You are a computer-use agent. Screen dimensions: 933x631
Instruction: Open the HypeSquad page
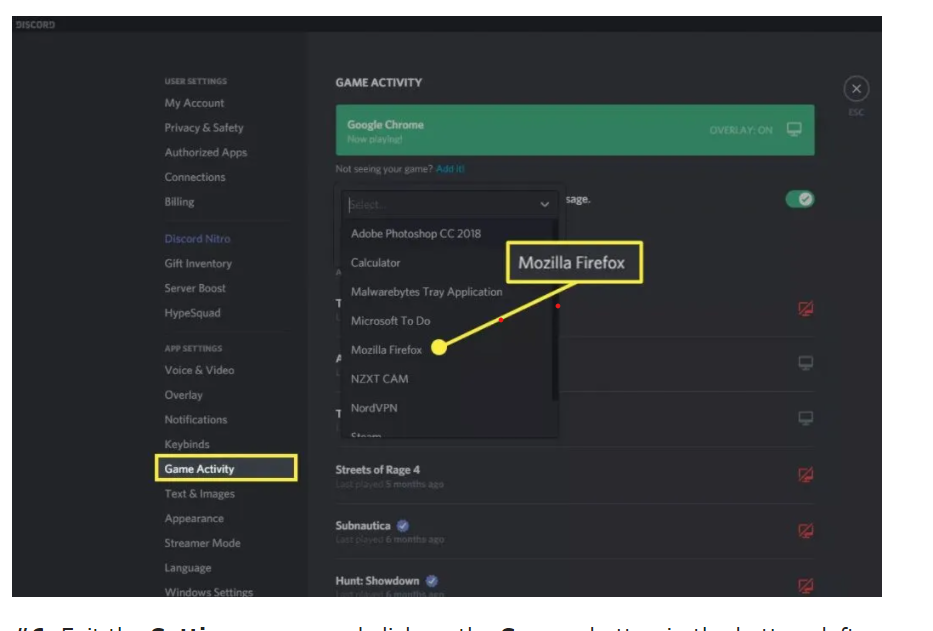(193, 313)
